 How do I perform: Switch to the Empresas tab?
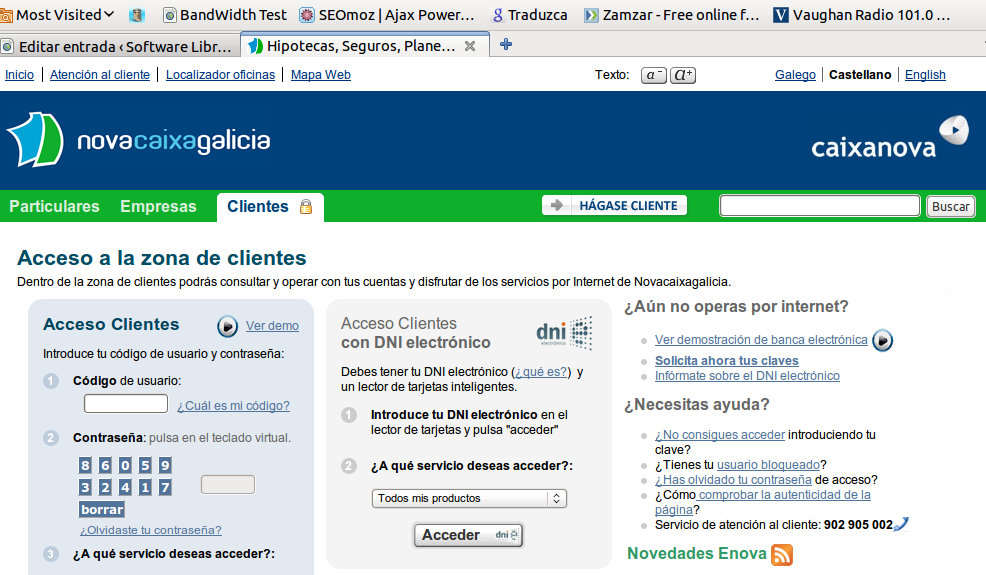[158, 207]
